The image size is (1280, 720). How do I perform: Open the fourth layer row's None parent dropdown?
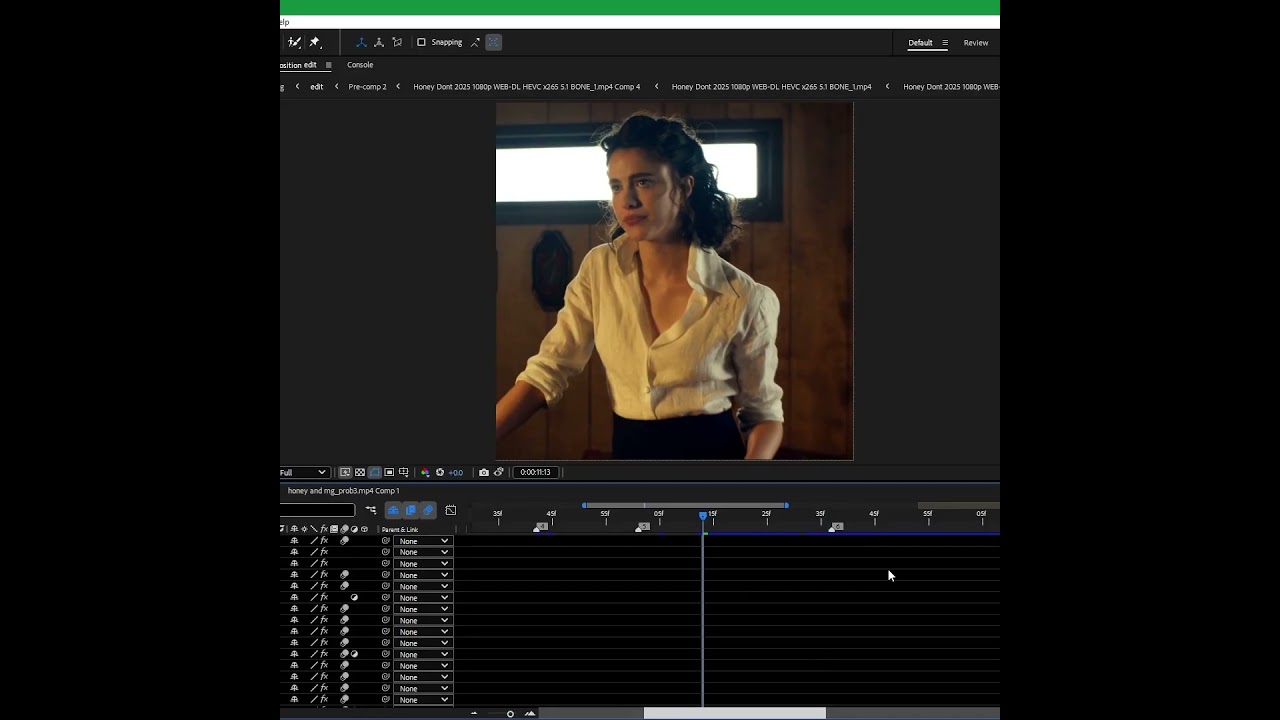pos(423,575)
